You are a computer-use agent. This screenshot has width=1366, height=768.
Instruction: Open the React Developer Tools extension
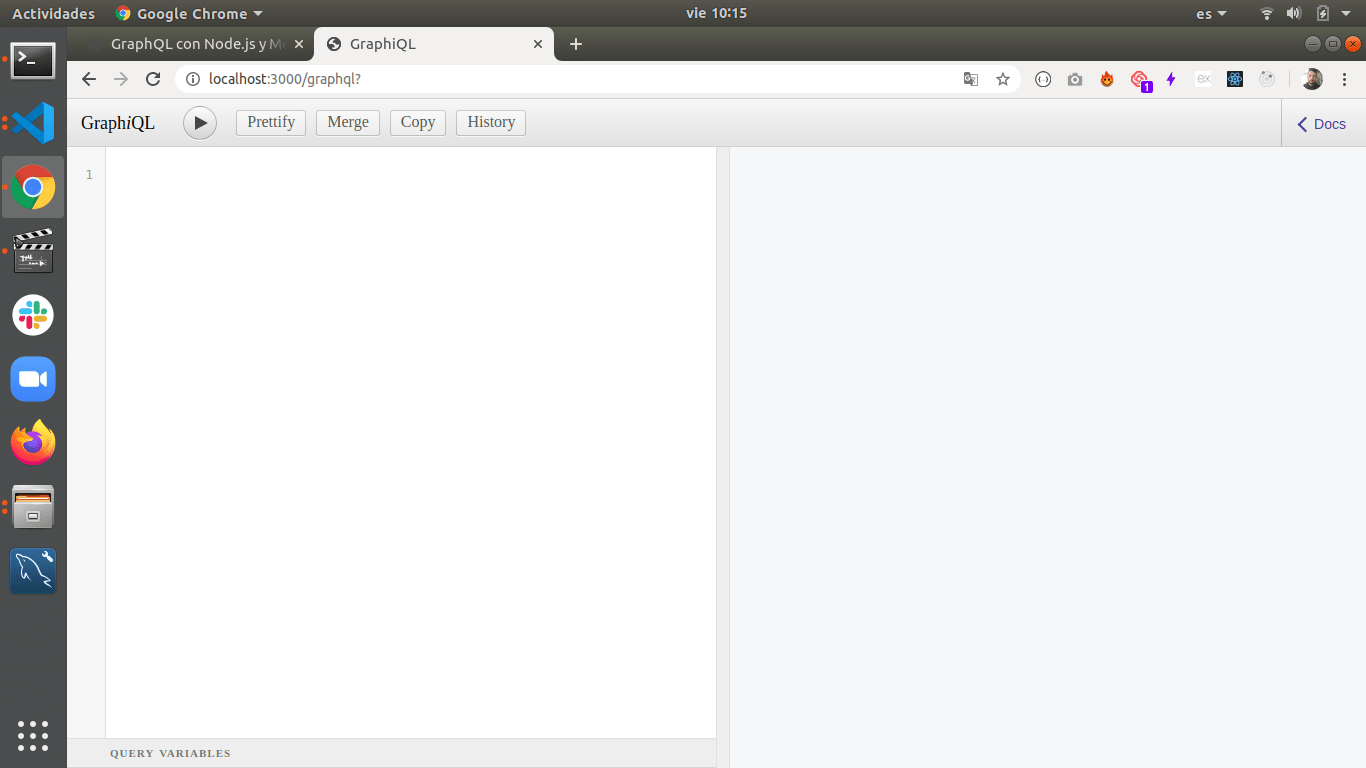click(1235, 79)
